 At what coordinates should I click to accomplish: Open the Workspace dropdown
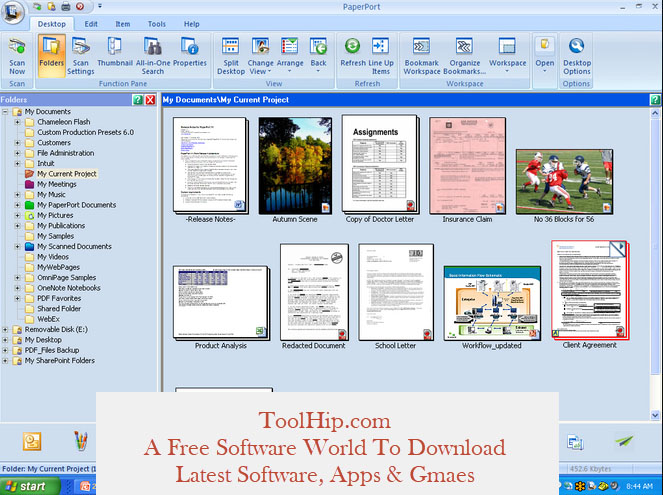click(507, 55)
